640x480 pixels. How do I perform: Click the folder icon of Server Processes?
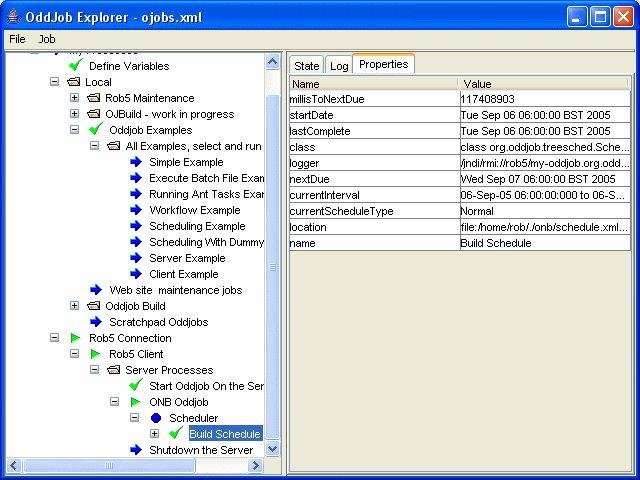pyautogui.click(x=113, y=370)
